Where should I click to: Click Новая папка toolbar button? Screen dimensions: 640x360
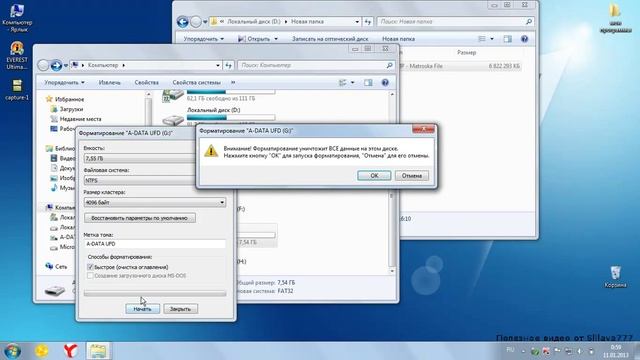coord(398,39)
